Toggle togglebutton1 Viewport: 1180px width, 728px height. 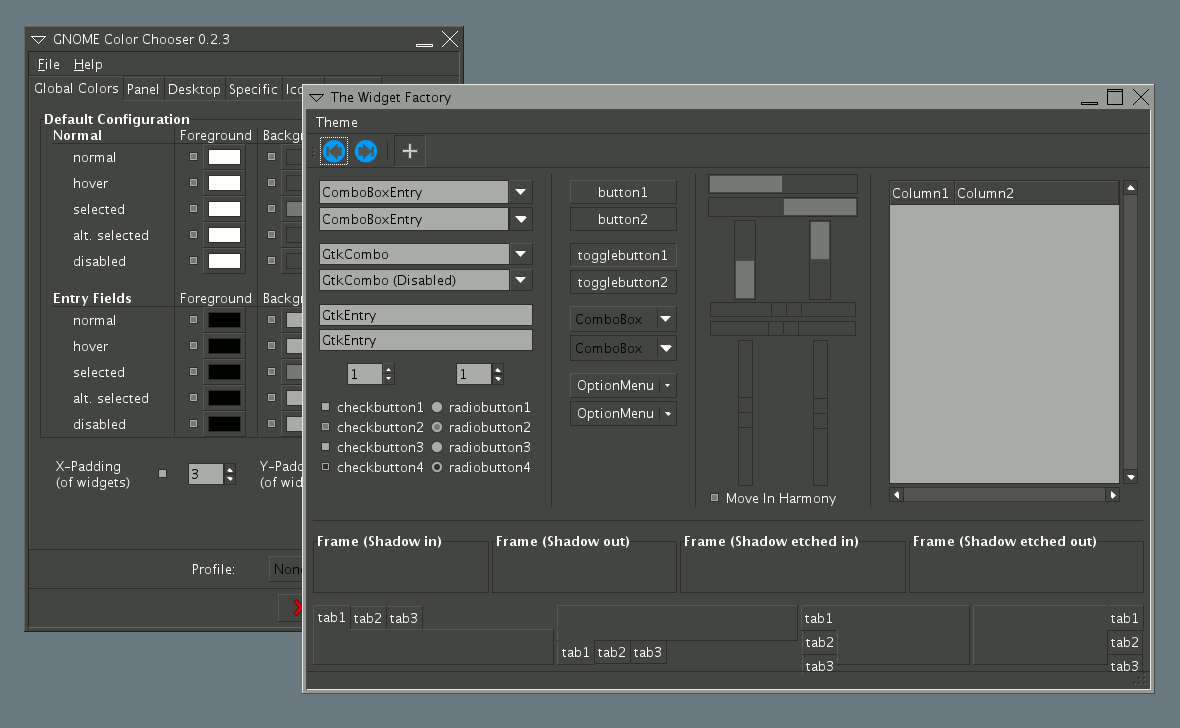point(623,255)
